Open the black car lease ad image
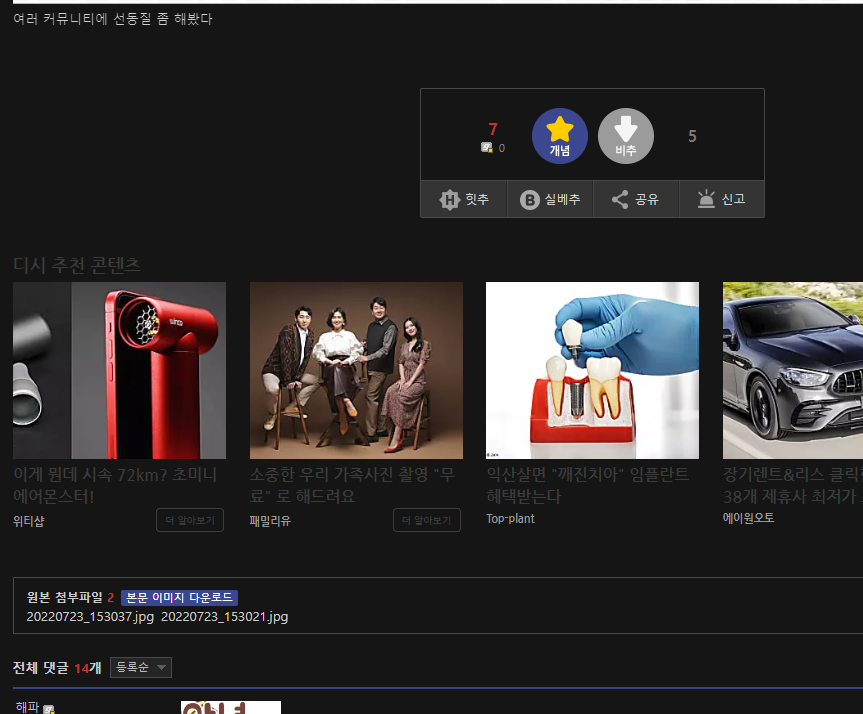This screenshot has height=714, width=863. (x=793, y=370)
